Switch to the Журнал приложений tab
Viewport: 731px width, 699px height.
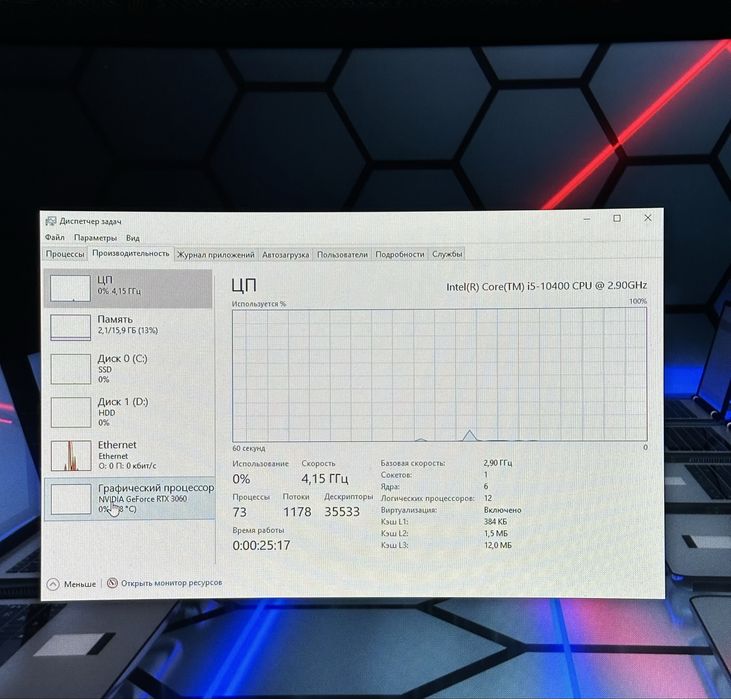[215, 255]
